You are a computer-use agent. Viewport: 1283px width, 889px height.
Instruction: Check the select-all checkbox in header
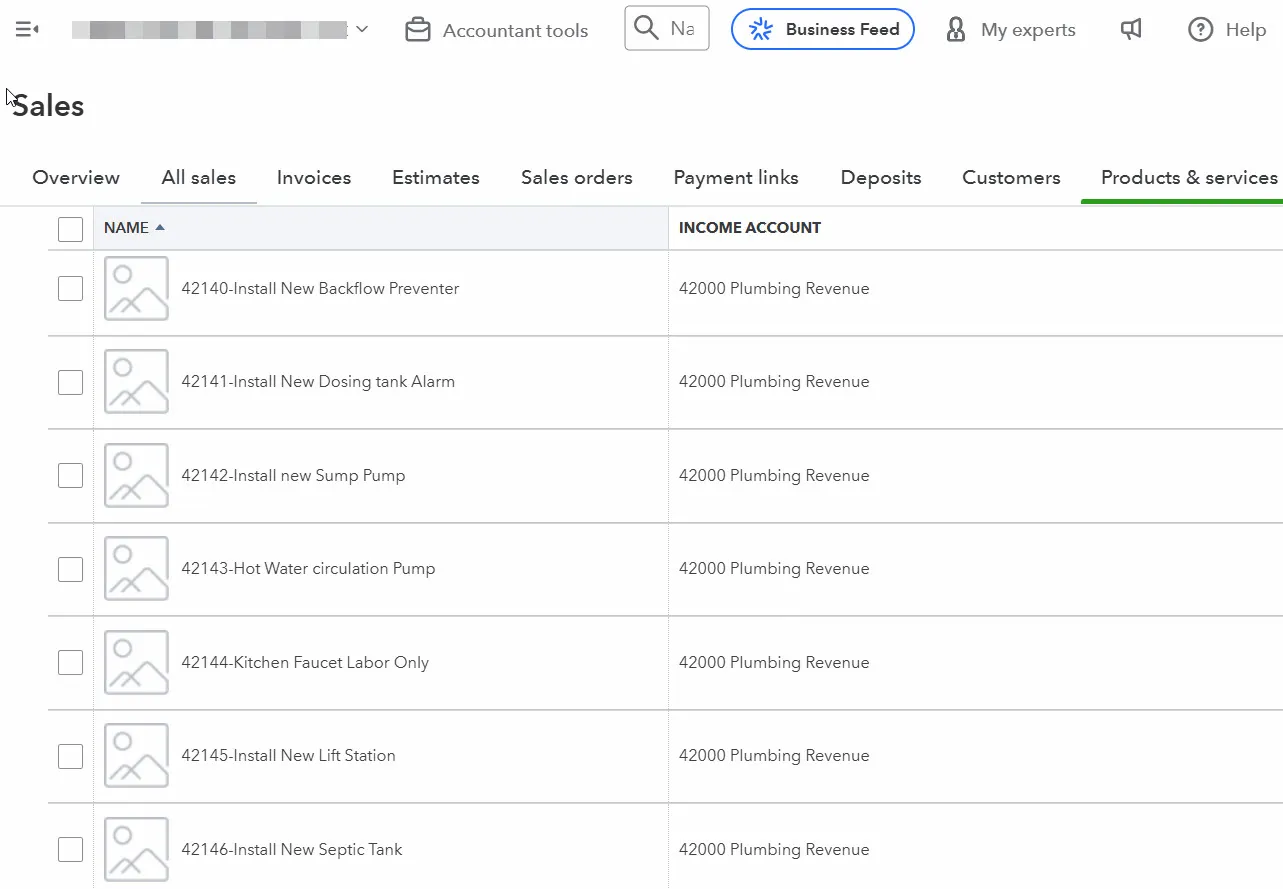click(70, 229)
